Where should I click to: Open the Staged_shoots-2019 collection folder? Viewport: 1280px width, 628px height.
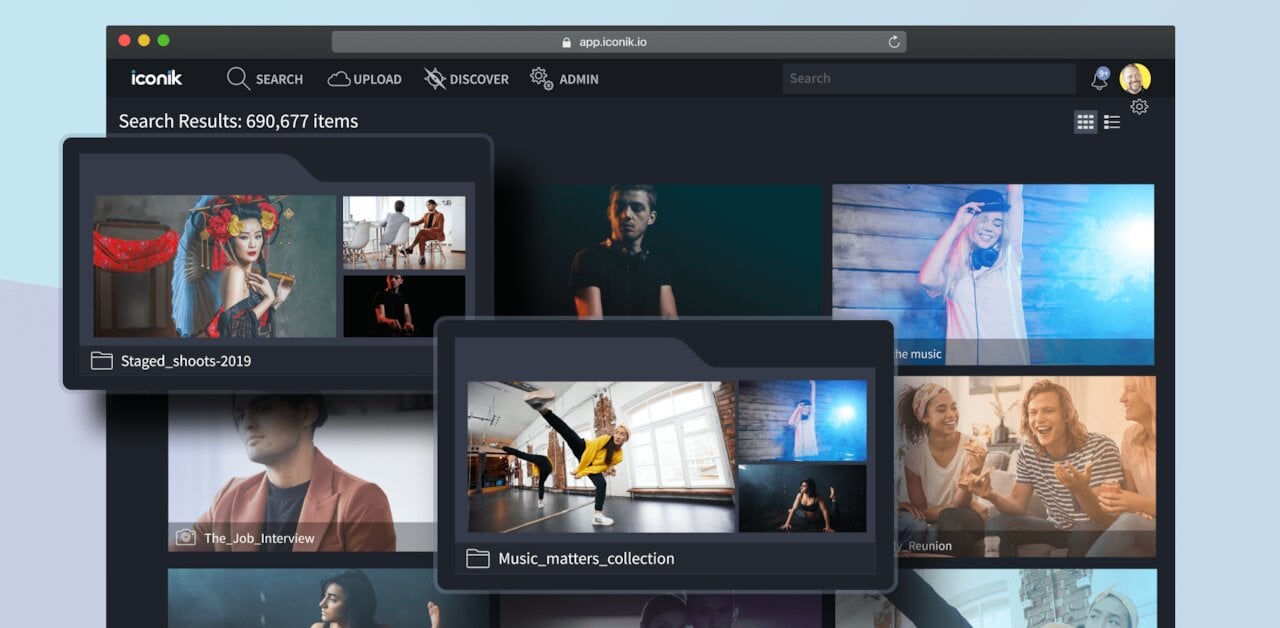point(186,361)
